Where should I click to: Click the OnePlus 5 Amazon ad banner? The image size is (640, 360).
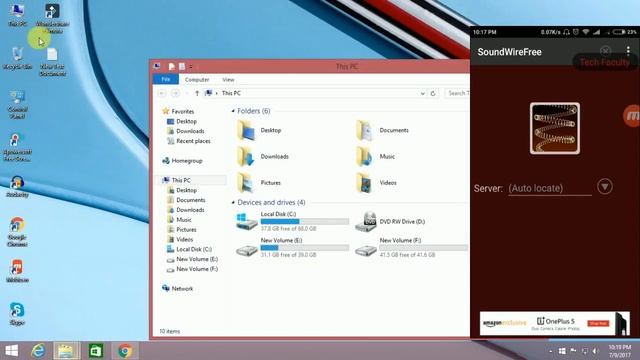coord(555,323)
